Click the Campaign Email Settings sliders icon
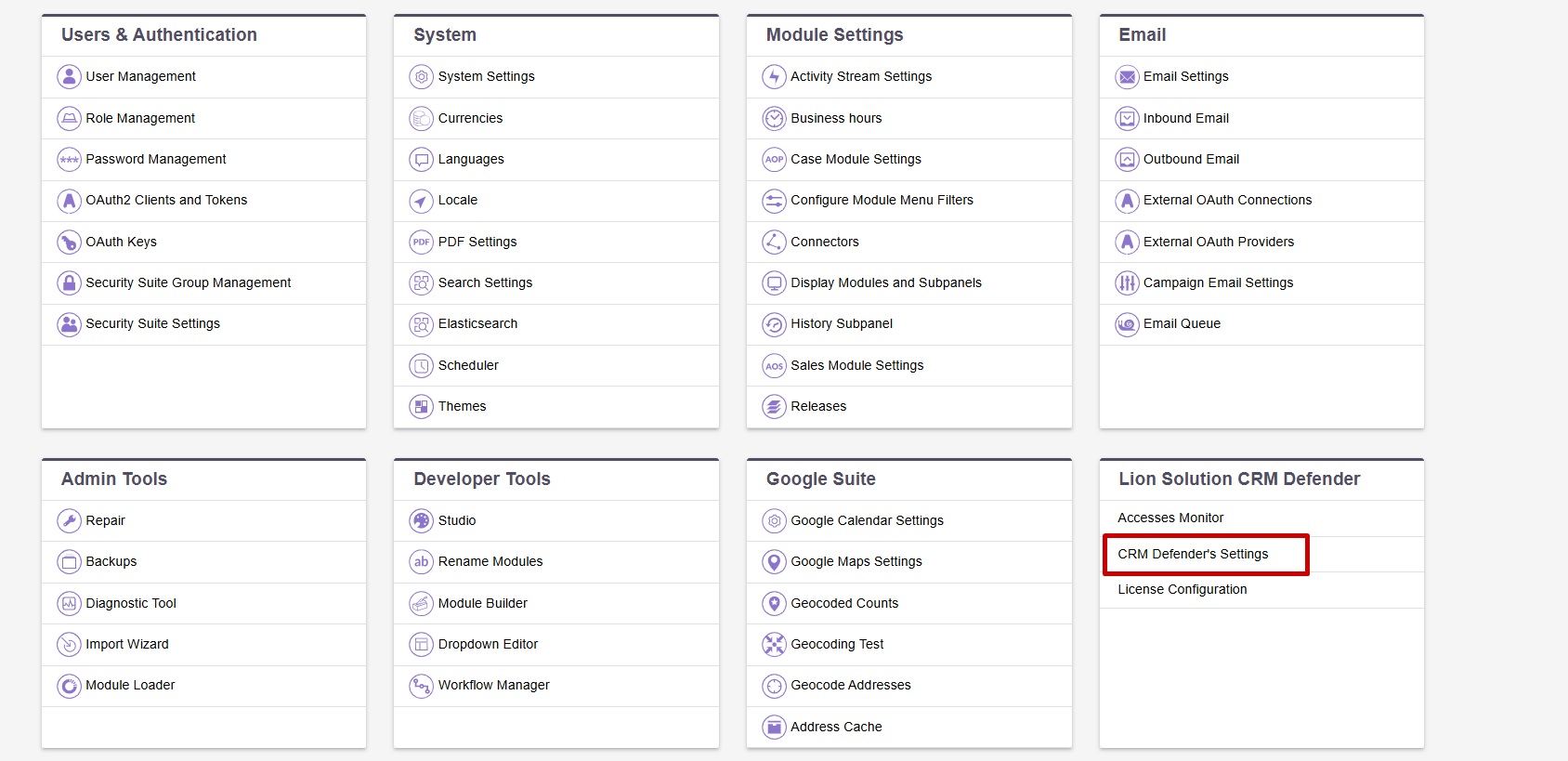The width and height of the screenshot is (1568, 761). [x=1127, y=282]
